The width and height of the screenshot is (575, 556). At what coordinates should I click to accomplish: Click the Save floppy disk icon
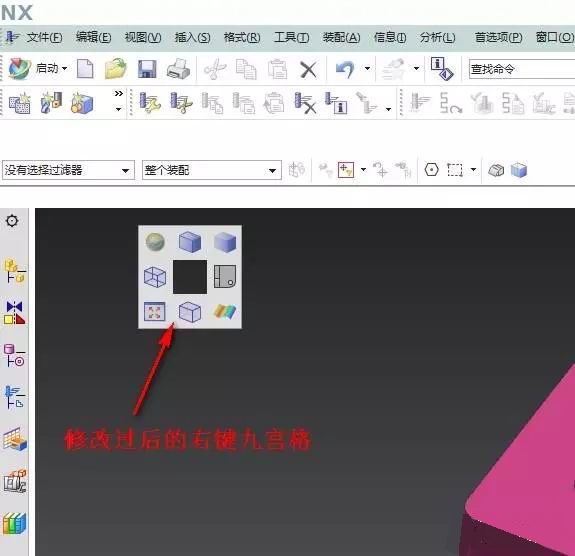[147, 69]
